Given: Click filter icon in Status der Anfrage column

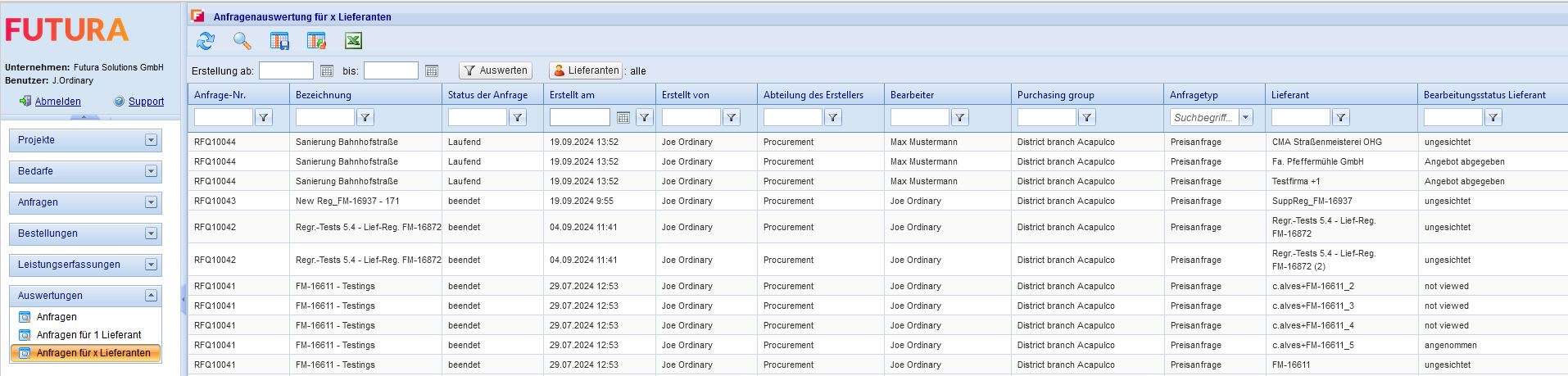Looking at the screenshot, I should [x=518, y=118].
